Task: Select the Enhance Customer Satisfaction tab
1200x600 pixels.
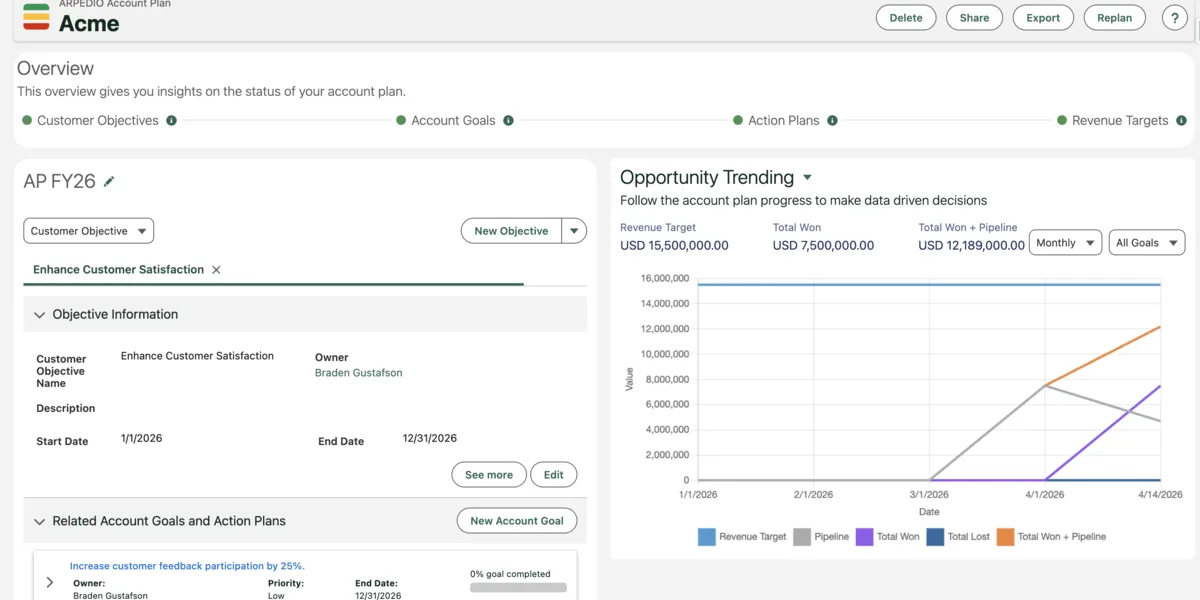Action: coord(117,269)
